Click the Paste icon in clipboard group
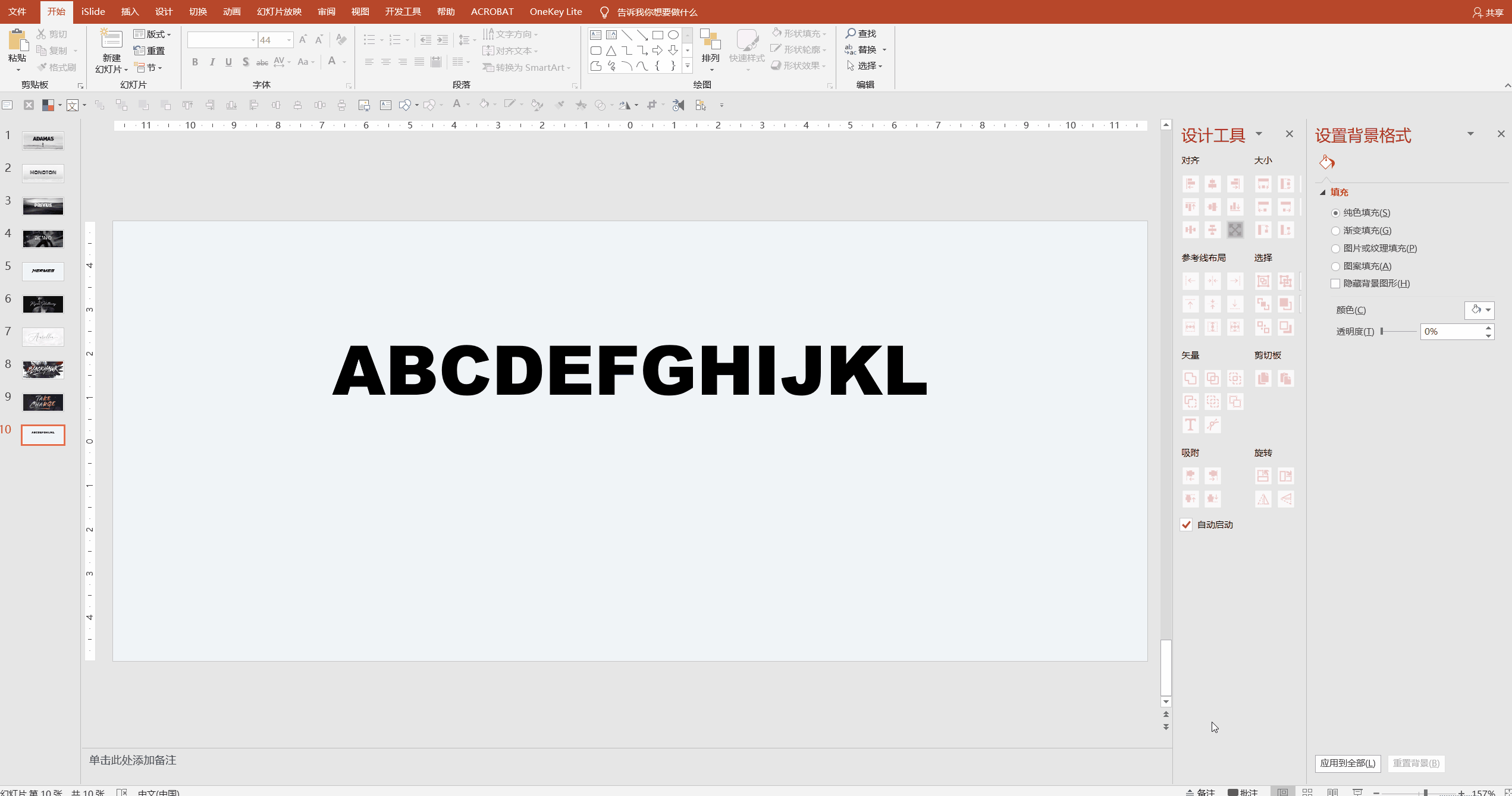Viewport: 1512px width, 796px height. point(17,40)
